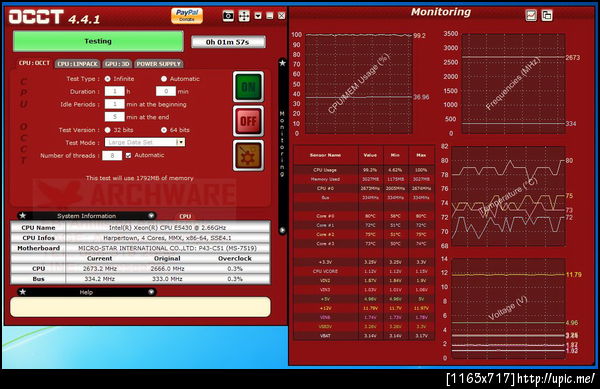The image size is (600, 389).
Task: Click the +5V sensor row
Action: 364,299
